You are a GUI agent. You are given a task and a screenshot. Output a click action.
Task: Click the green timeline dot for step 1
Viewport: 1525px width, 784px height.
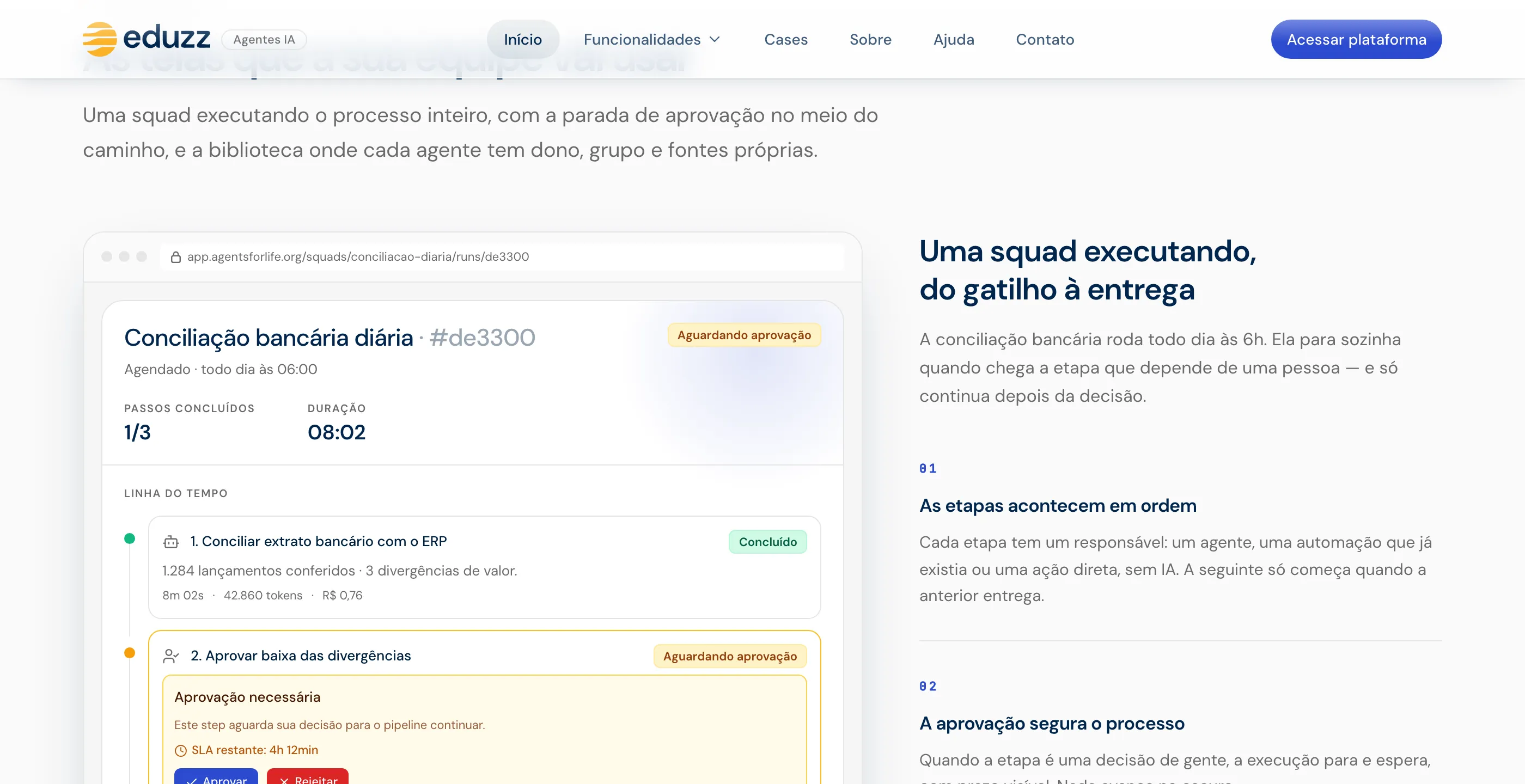coord(130,538)
